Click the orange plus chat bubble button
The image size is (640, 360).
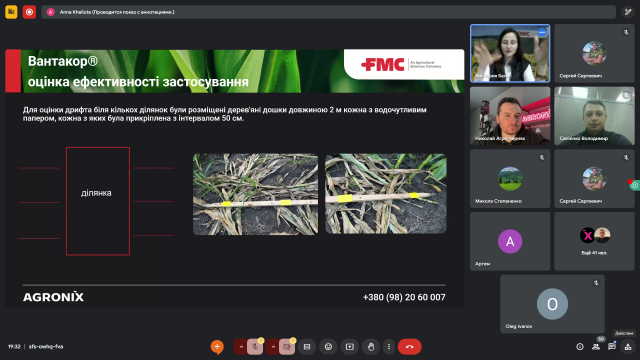click(217, 347)
